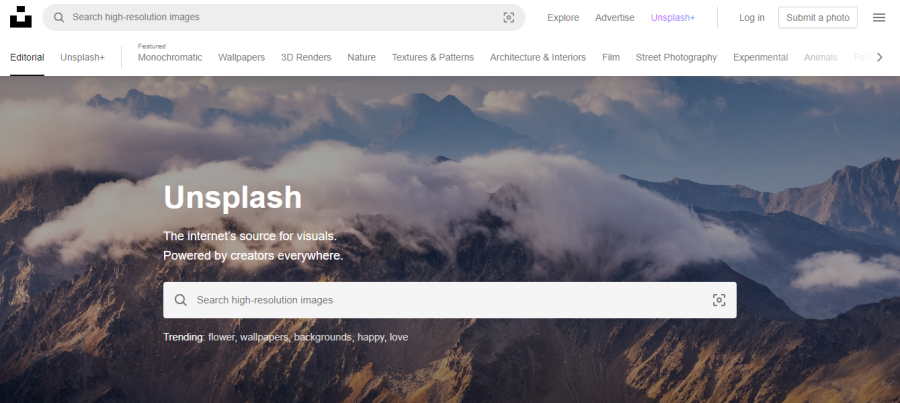This screenshot has height=403, width=900.
Task: Open the Film category
Action: [611, 57]
